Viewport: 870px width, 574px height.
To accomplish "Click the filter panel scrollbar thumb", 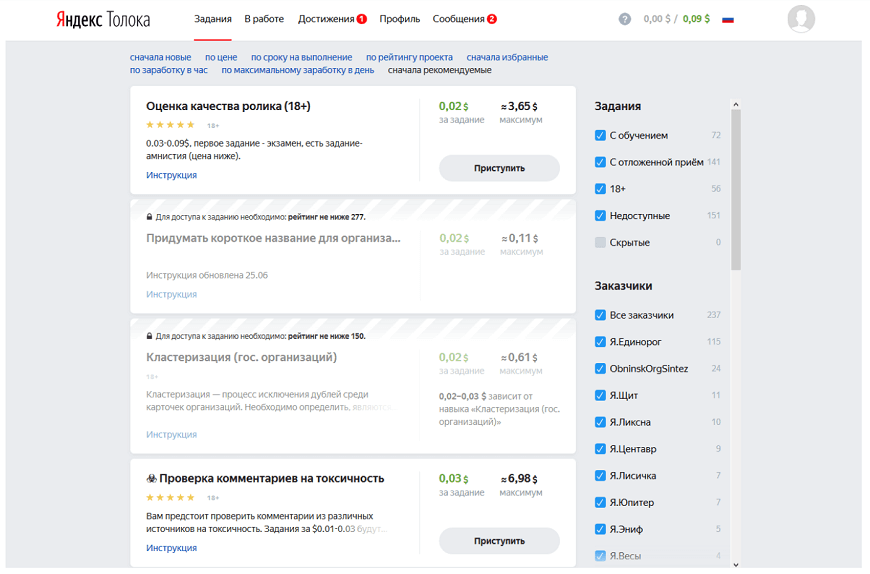I will (x=736, y=190).
